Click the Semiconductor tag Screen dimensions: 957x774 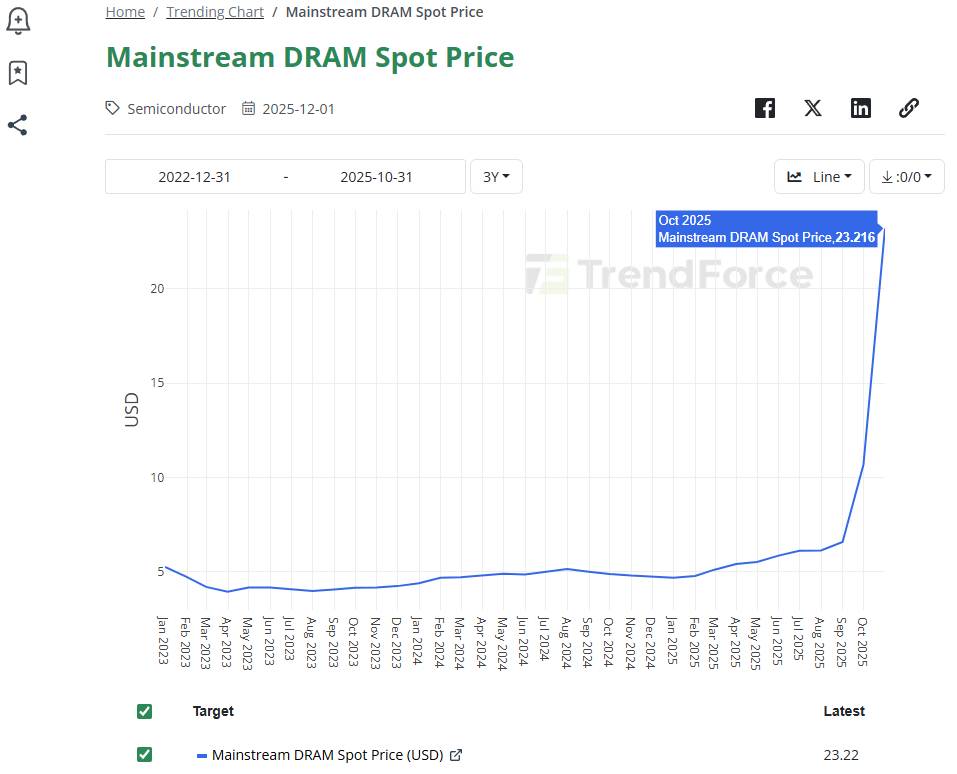tap(176, 108)
